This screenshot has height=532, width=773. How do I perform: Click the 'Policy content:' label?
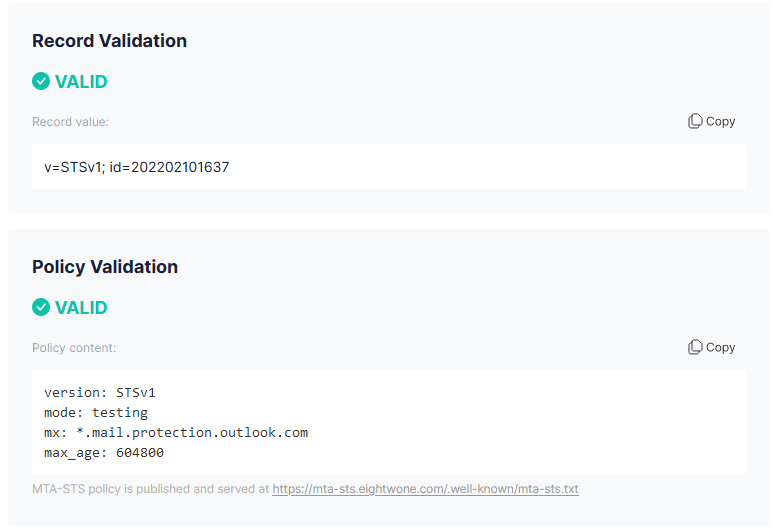click(74, 348)
